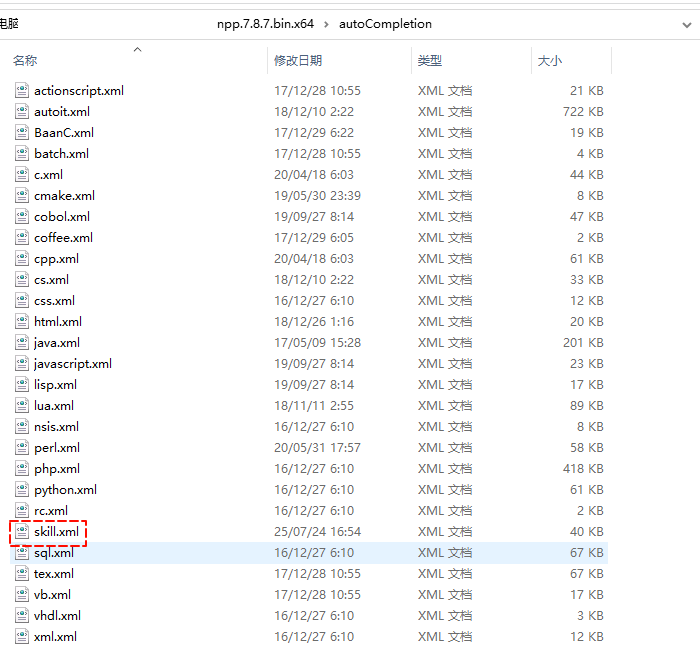700x659 pixels.
Task: Sort files by 类型 column header
Action: 430,61
